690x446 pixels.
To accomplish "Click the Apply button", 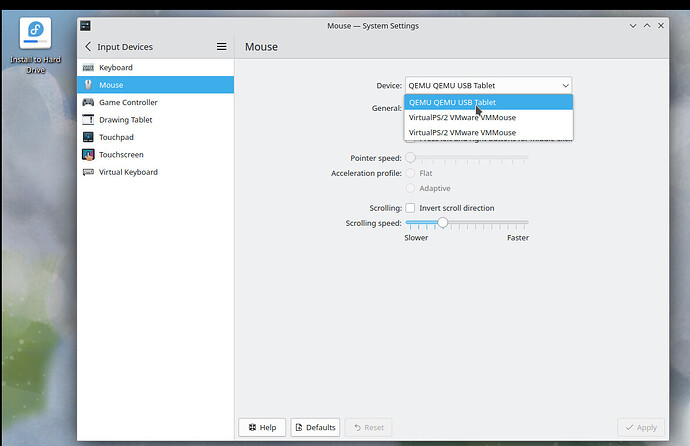I will 641,428.
